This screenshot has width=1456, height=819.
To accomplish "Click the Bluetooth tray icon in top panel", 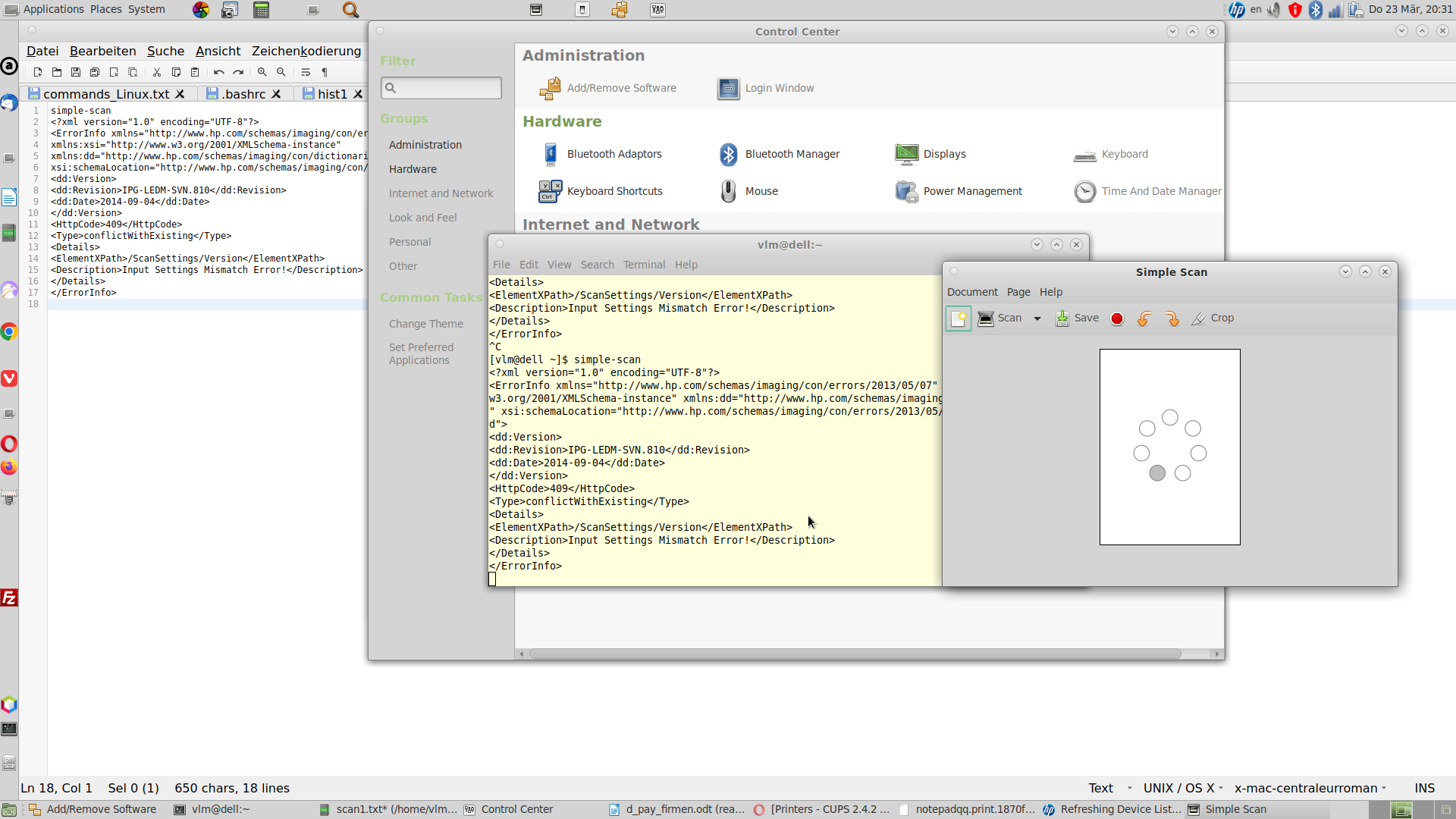I will pyautogui.click(x=1315, y=10).
